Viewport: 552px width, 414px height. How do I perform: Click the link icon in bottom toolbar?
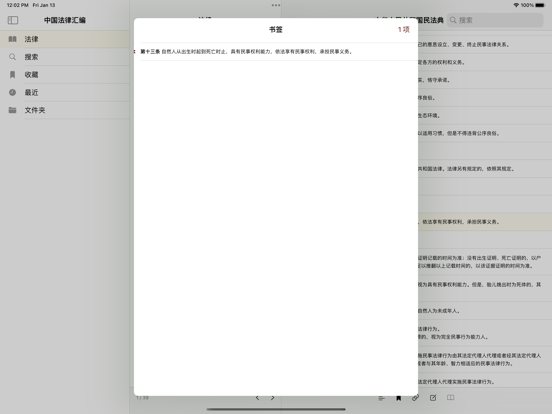(x=415, y=398)
